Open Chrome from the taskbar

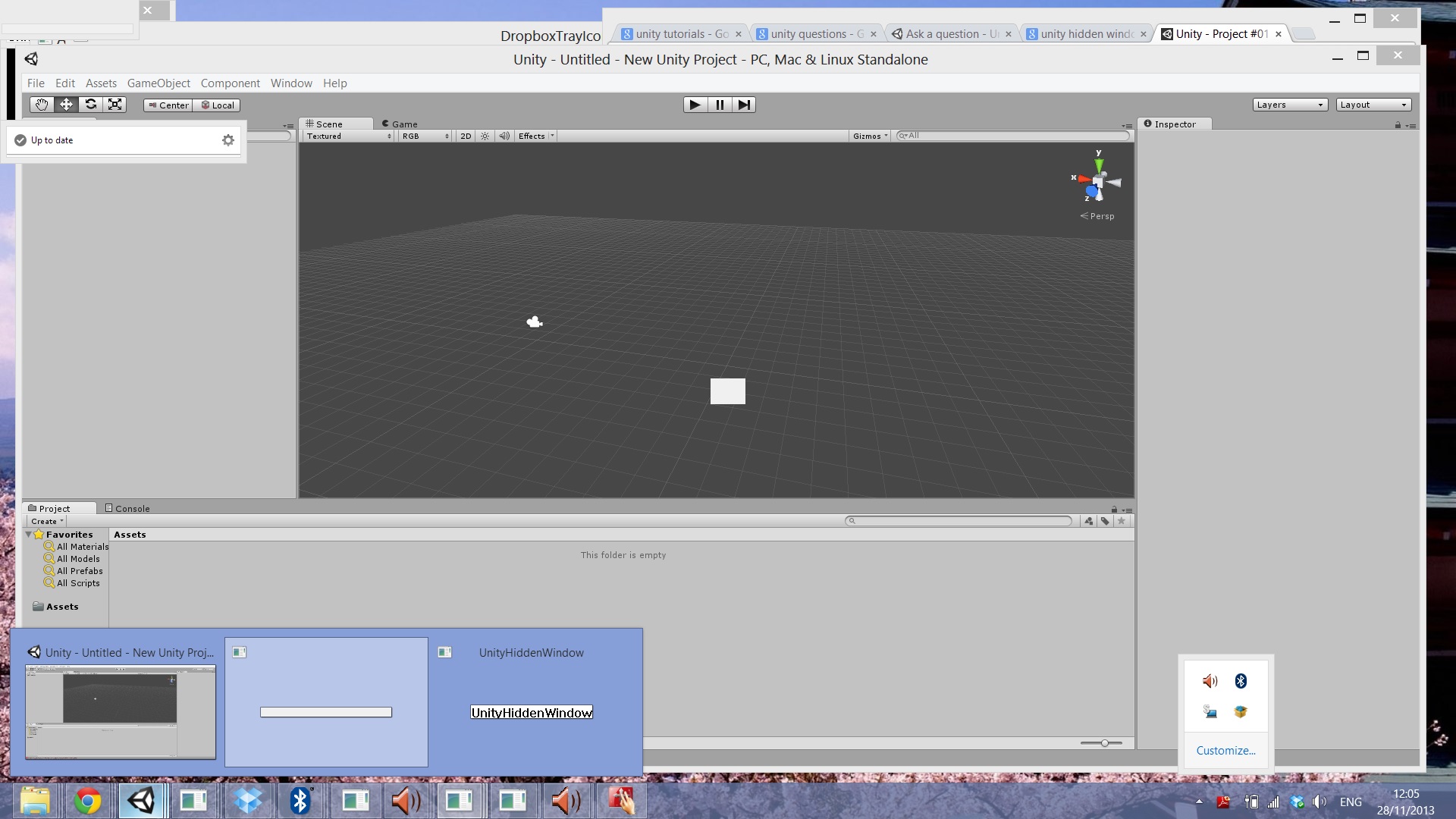[87, 801]
